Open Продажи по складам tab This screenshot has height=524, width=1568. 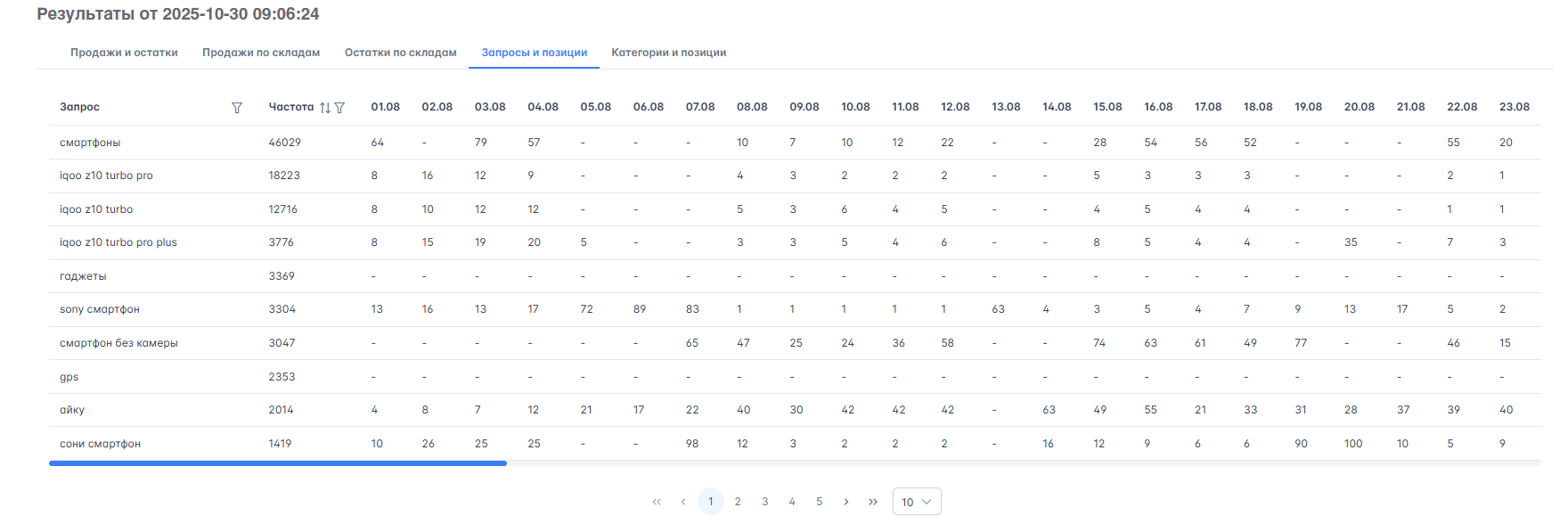(261, 53)
